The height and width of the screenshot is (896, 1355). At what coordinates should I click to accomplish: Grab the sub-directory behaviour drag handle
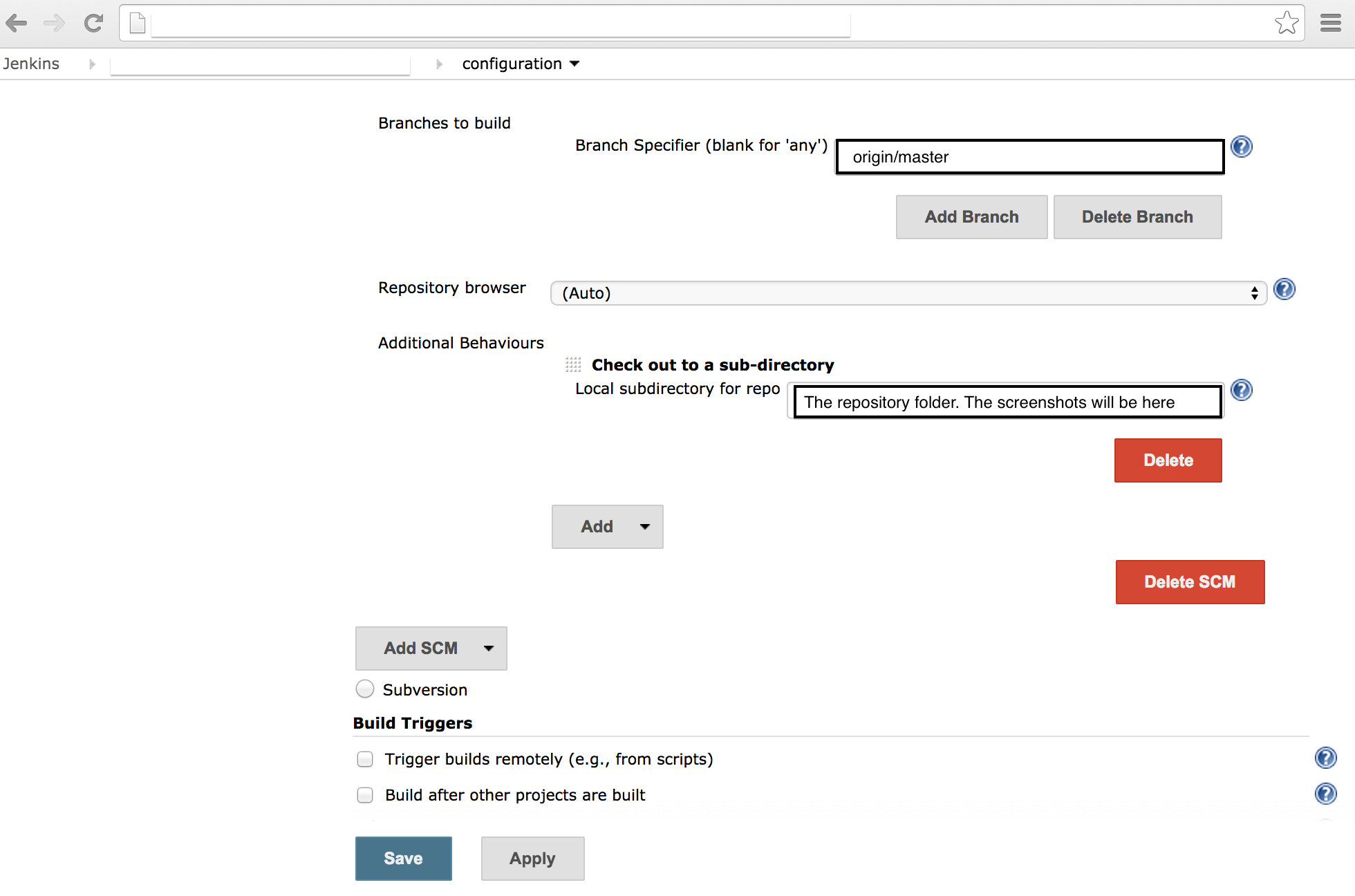point(573,364)
